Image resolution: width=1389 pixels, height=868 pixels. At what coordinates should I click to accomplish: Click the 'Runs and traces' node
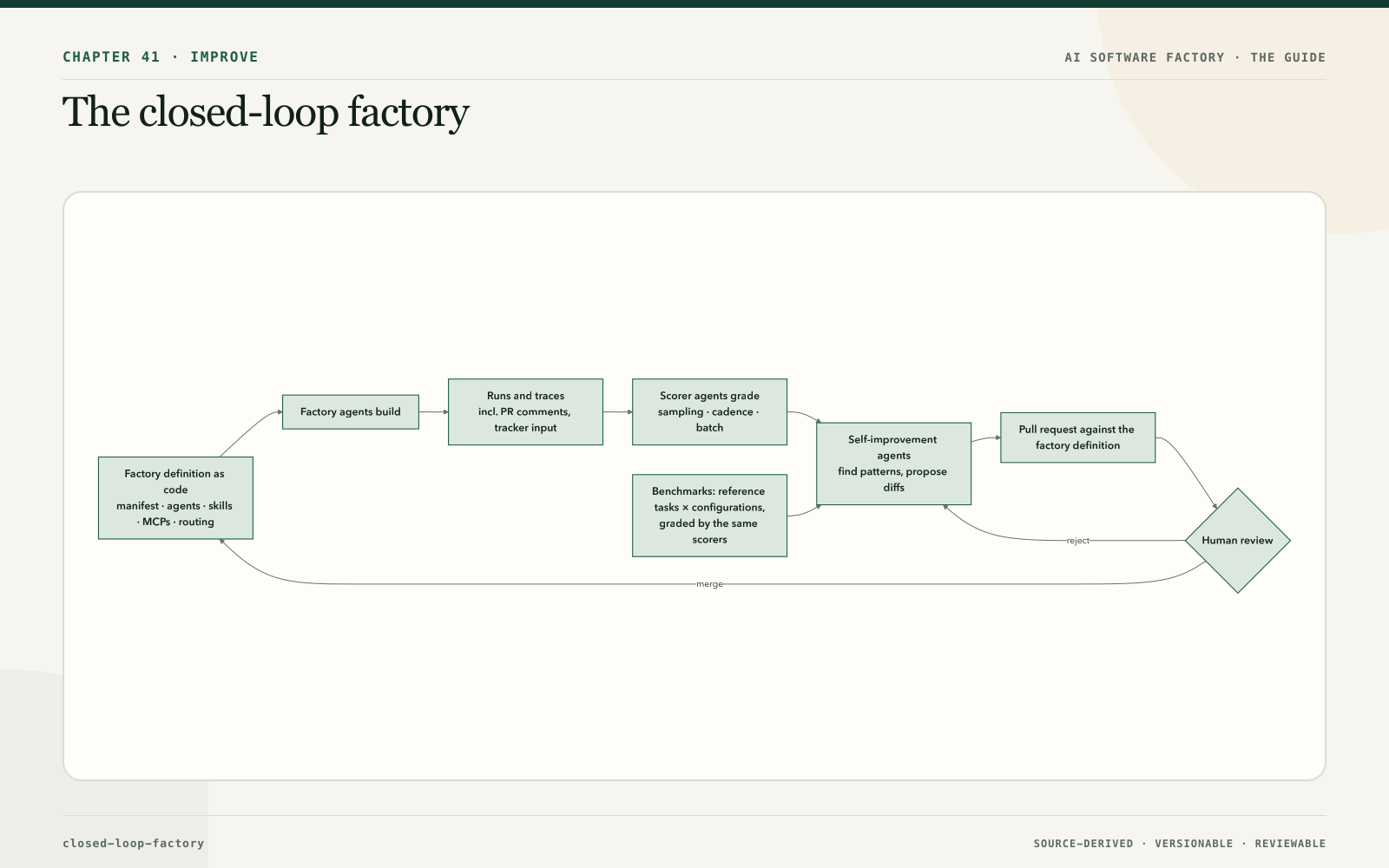click(525, 411)
